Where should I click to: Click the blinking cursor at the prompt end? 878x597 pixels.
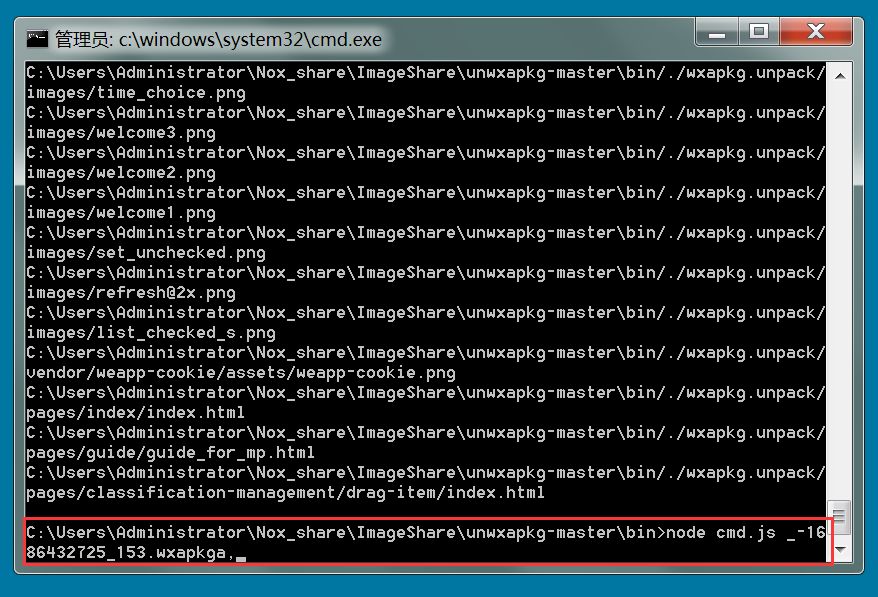pyautogui.click(x=241, y=558)
